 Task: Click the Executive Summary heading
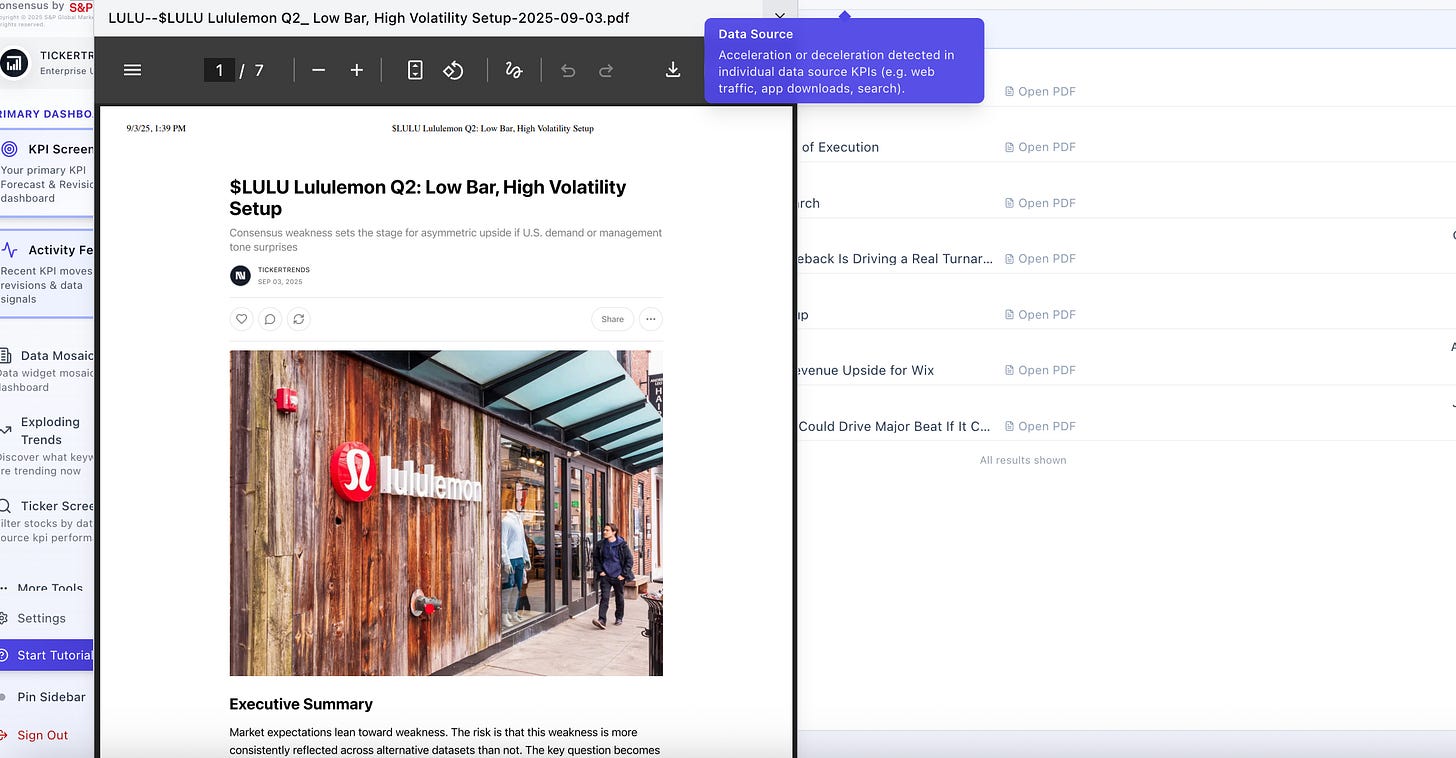pos(301,704)
